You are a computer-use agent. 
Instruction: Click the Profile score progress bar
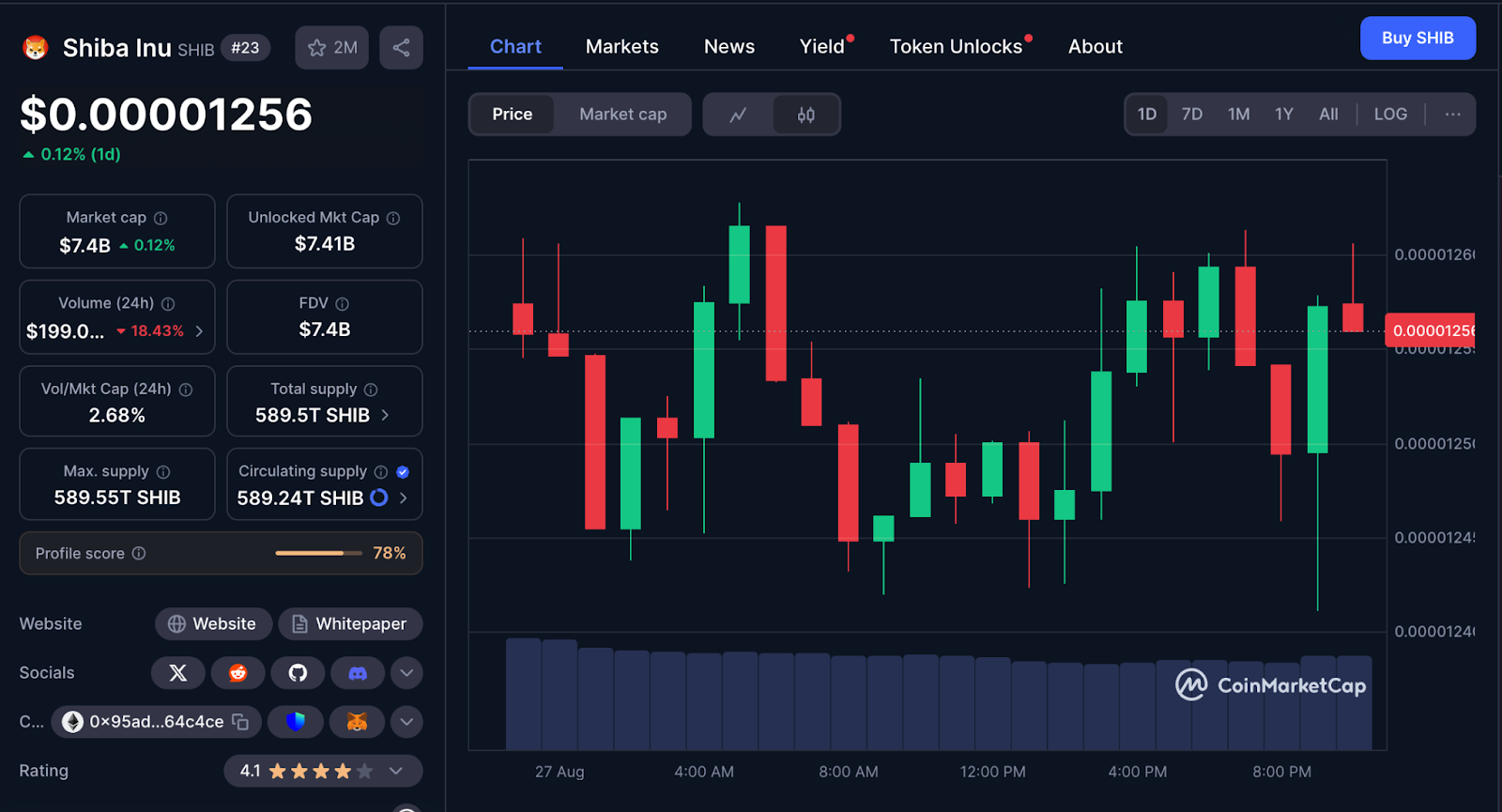point(318,554)
